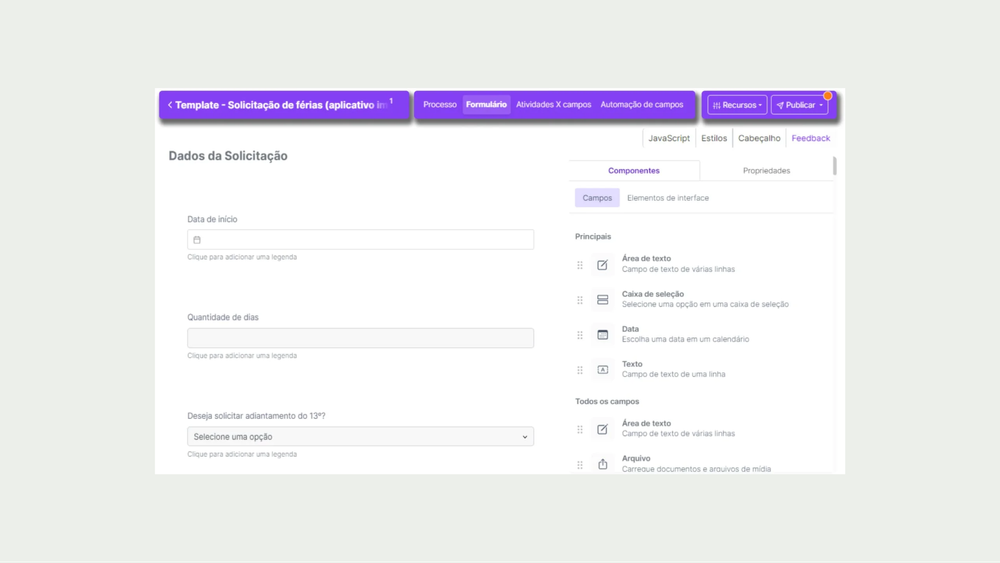This screenshot has width=1000, height=563.
Task: Select the Elementos de interface sub-tab
Action: pos(667,198)
